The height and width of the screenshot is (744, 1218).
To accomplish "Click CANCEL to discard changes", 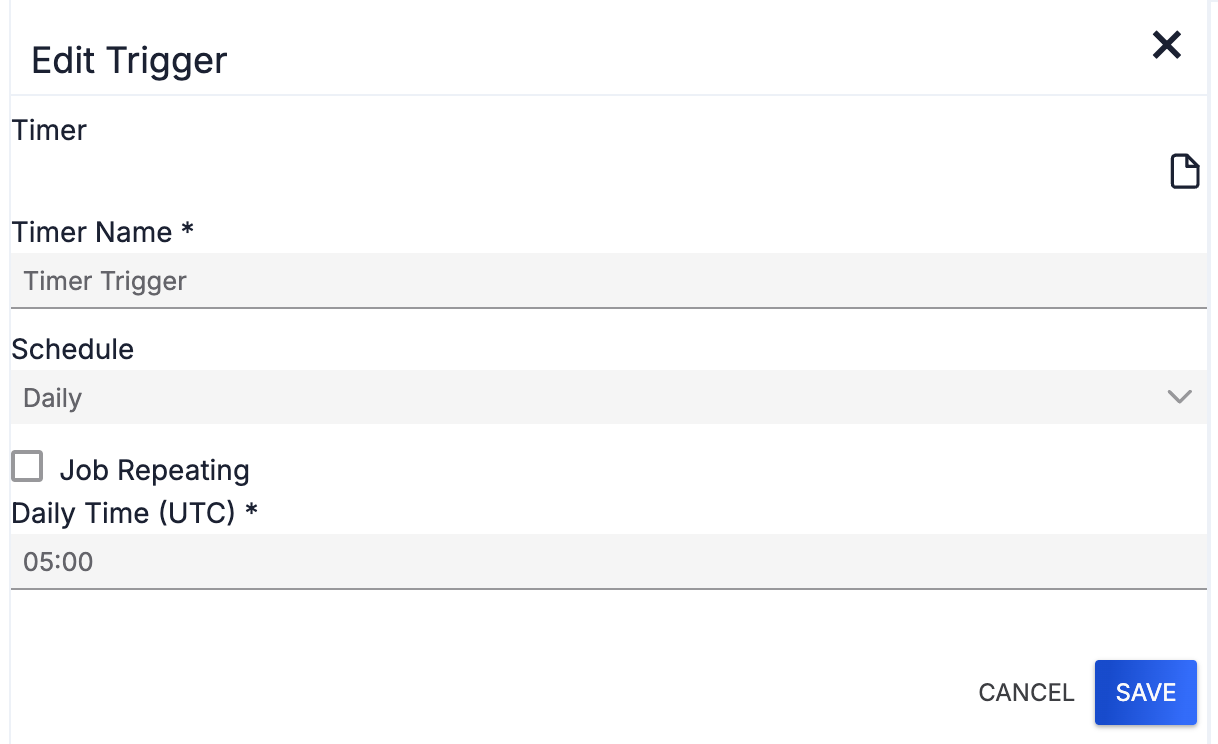I will [1026, 692].
